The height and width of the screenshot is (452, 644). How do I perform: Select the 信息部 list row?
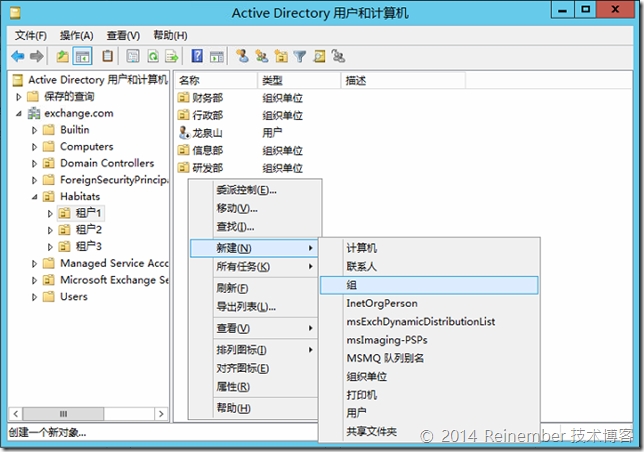tap(240, 150)
